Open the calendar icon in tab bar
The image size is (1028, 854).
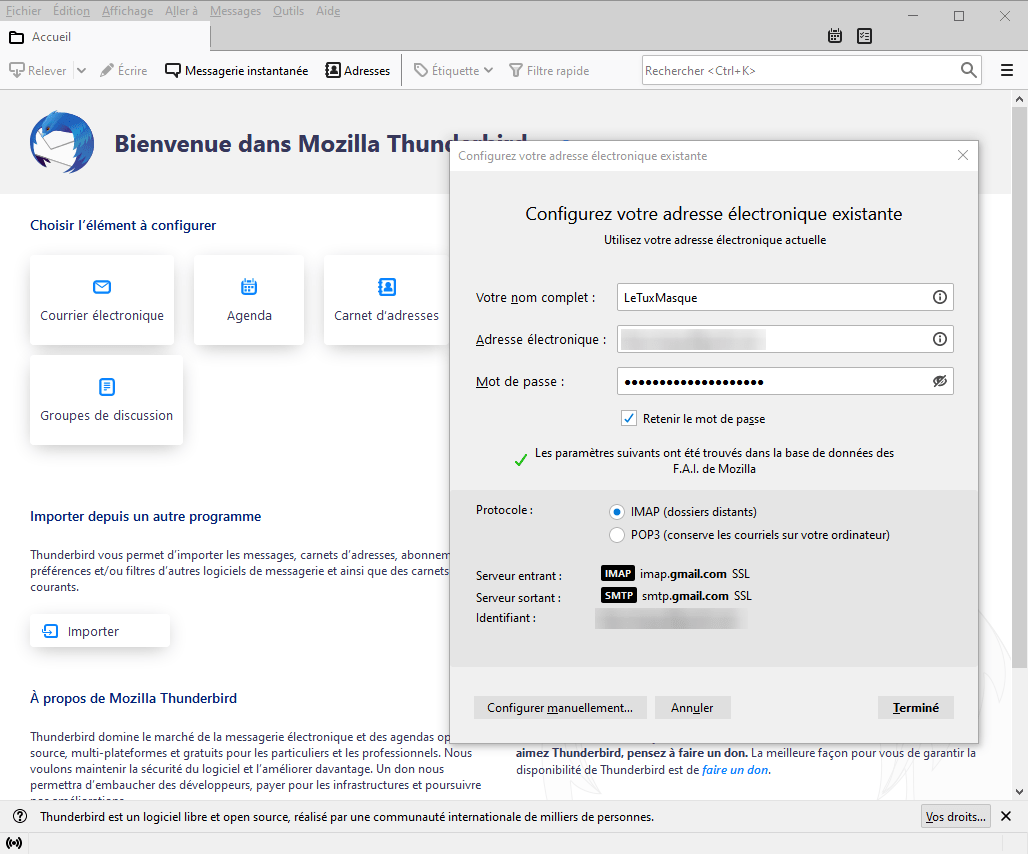[835, 36]
